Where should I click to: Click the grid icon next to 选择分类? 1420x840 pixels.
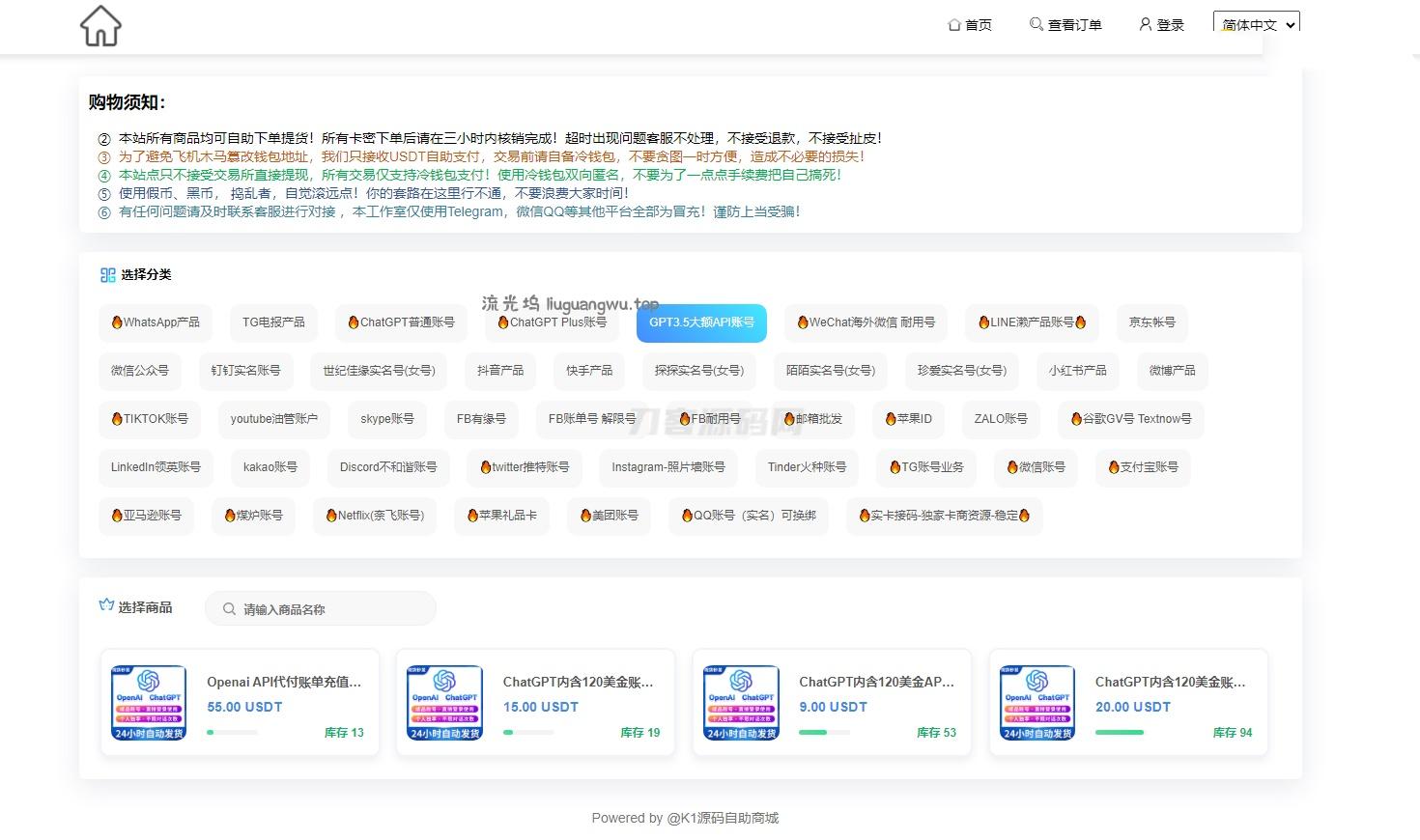[x=107, y=274]
